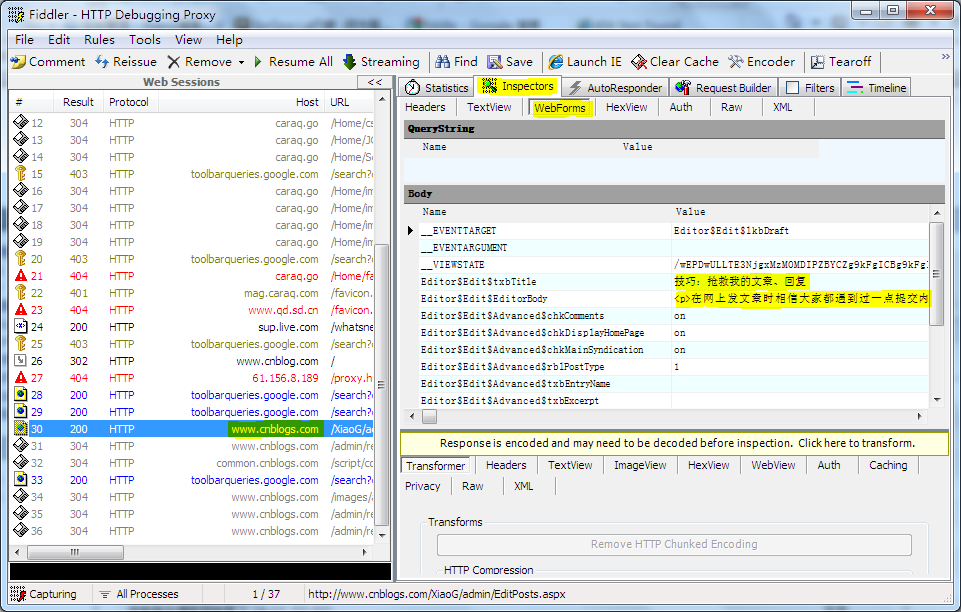The width and height of the screenshot is (961, 612).
Task: Click the sessions list horizontal scrollbar thumb
Action: [75, 553]
